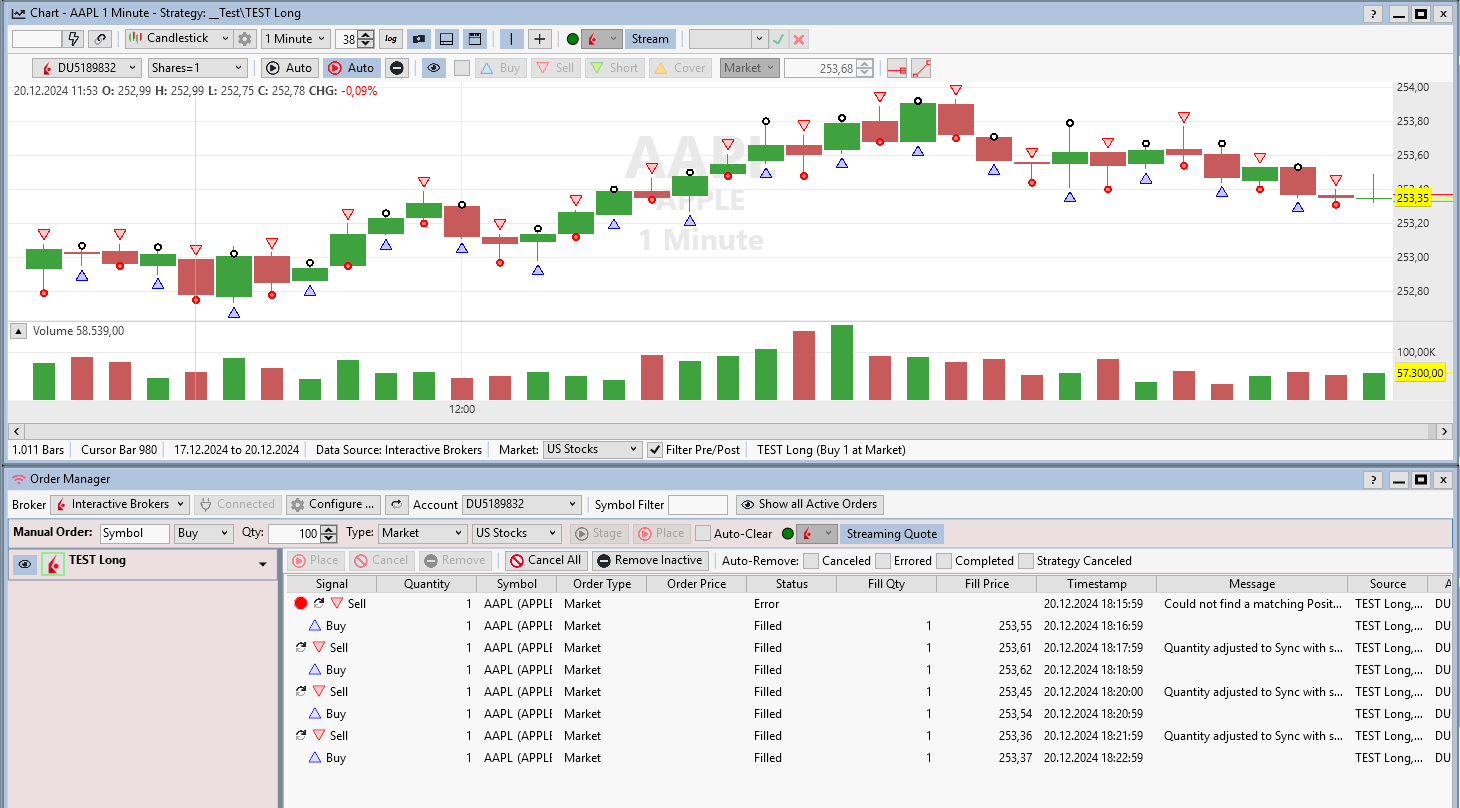Click the Manual Order Symbol input field
This screenshot has width=1460, height=808.
[x=134, y=534]
